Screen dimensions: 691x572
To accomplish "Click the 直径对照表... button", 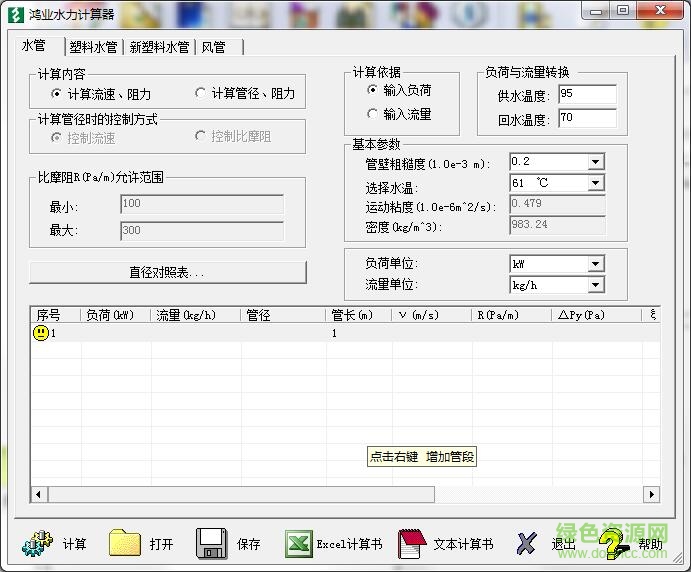I will click(x=167, y=272).
